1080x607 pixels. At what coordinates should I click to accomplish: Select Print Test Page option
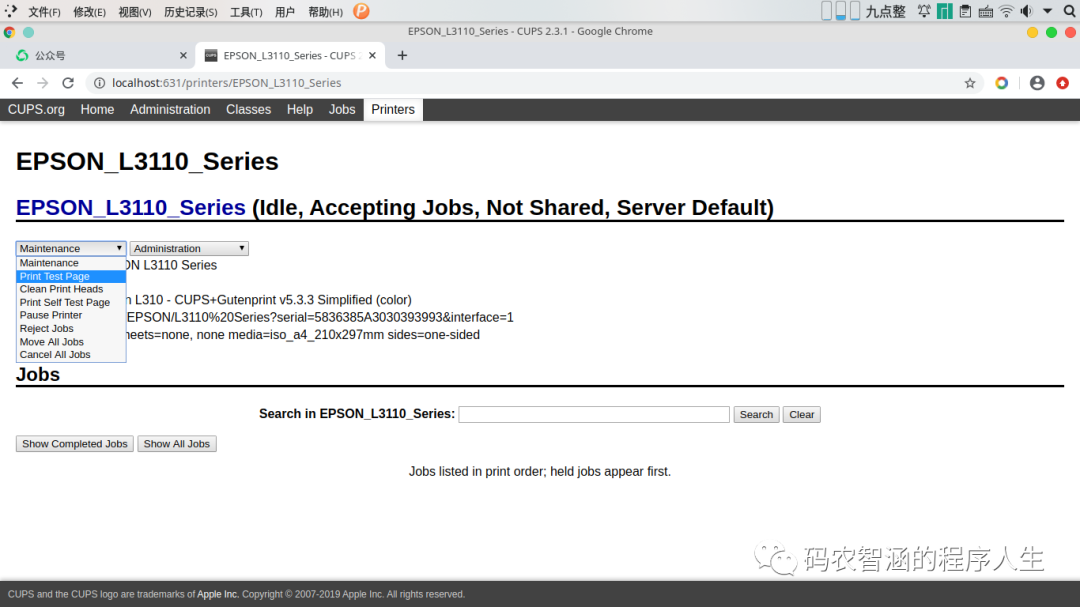[71, 276]
